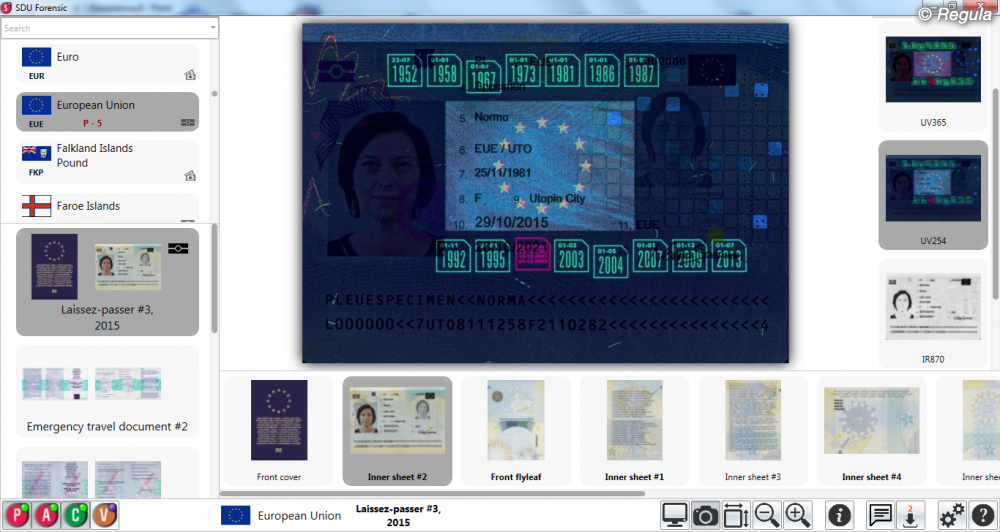
Task: Open the Front flyleaf page thumbnail
Action: (515, 432)
